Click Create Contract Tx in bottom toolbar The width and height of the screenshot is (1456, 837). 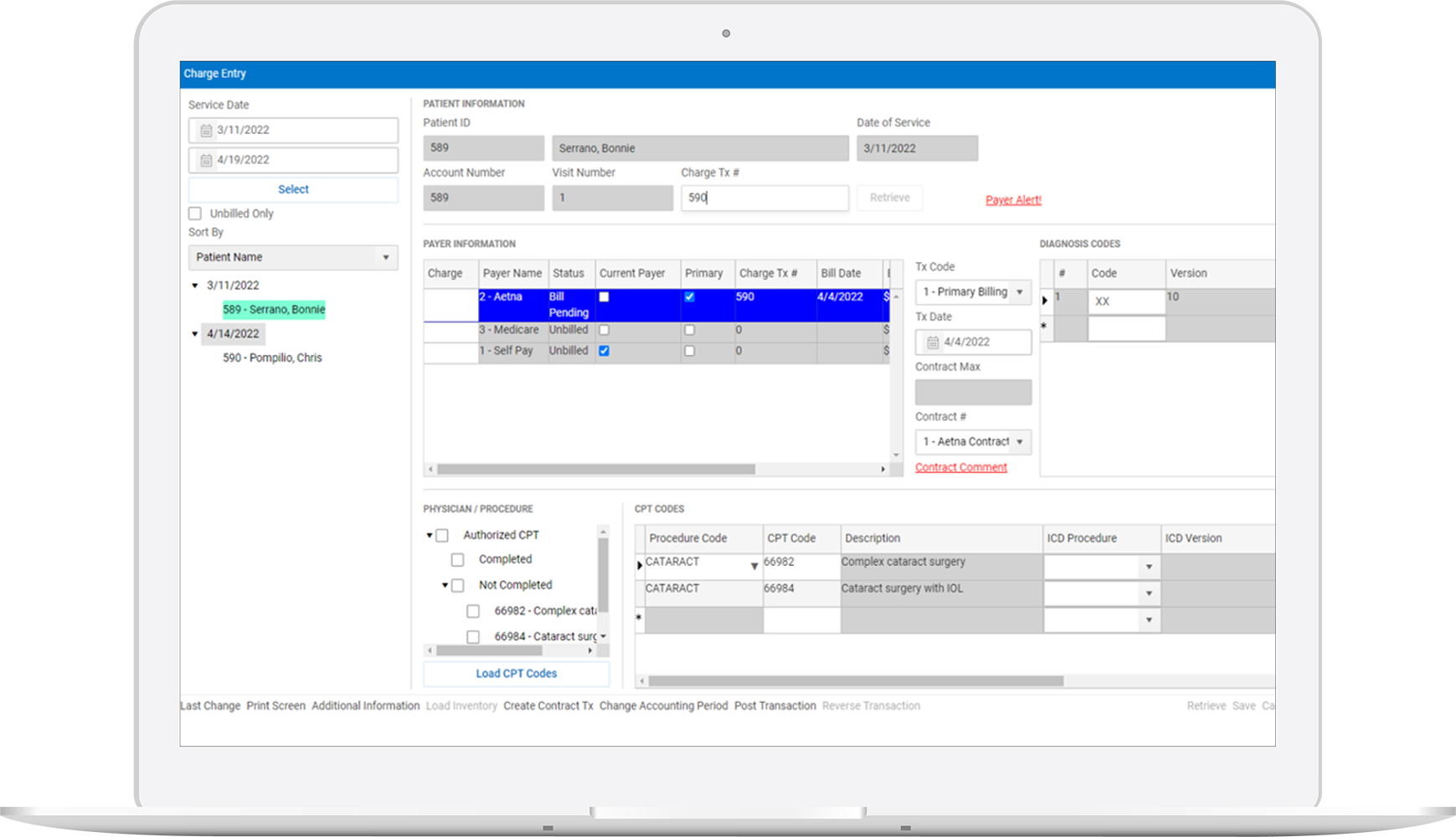tap(548, 706)
